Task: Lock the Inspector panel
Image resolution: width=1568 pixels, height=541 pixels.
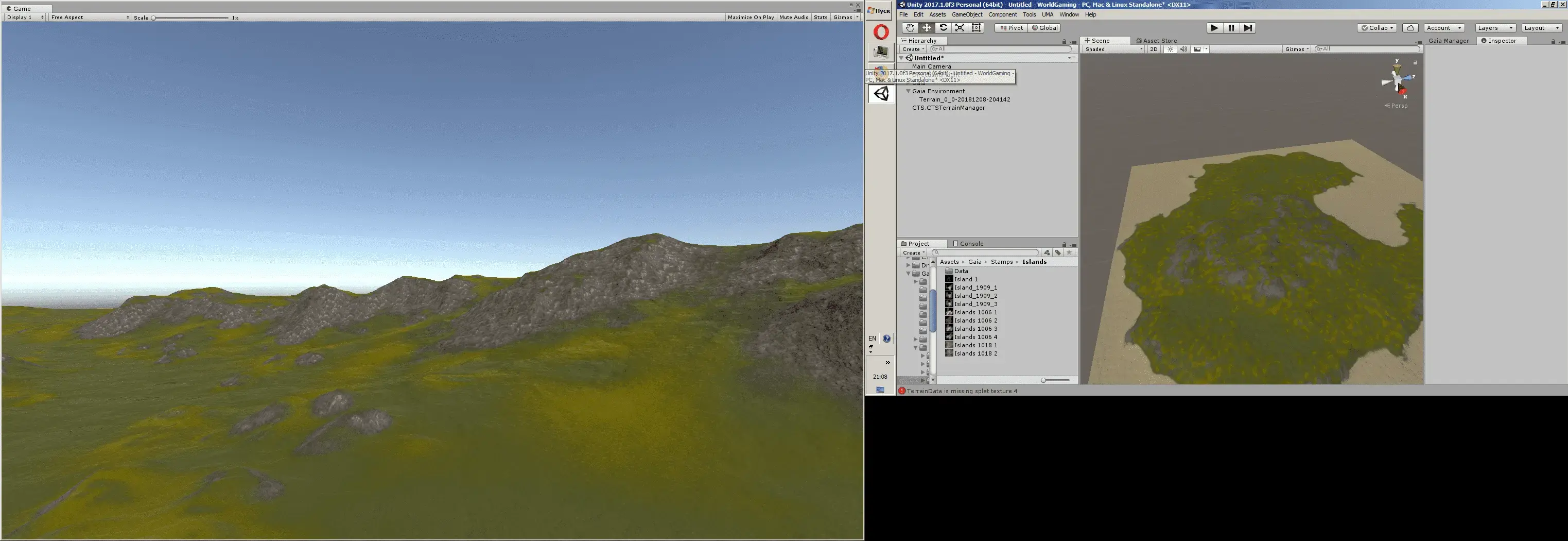Action: tap(1553, 41)
